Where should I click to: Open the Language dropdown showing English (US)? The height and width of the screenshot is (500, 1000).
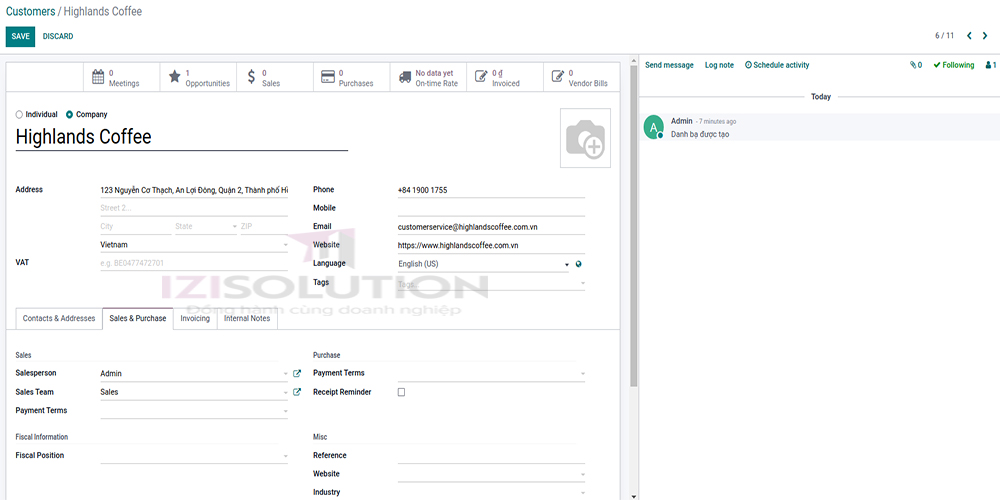click(x=483, y=264)
